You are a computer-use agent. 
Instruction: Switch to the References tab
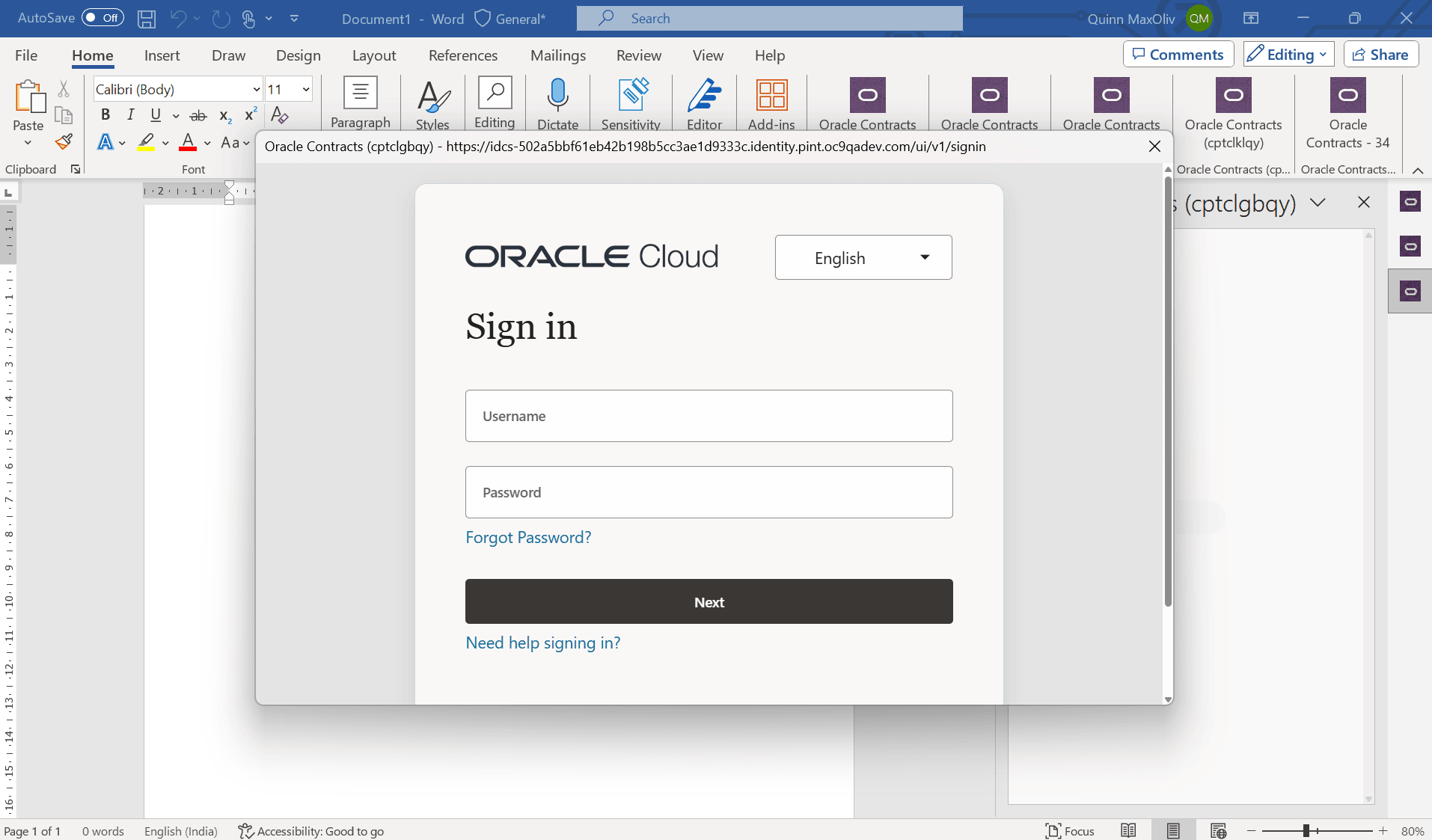point(463,55)
